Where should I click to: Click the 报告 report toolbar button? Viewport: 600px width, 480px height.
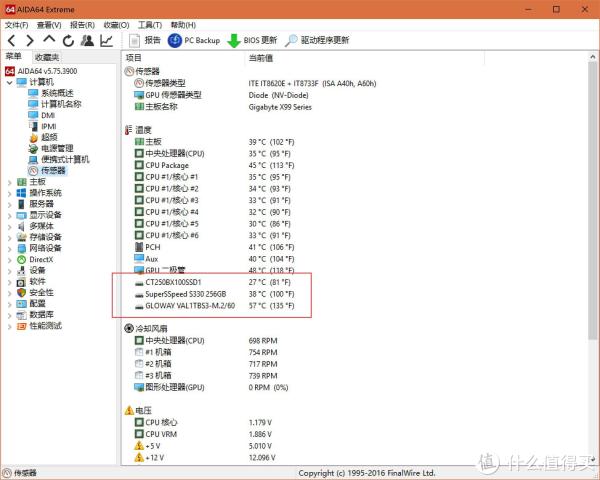pyautogui.click(x=145, y=40)
